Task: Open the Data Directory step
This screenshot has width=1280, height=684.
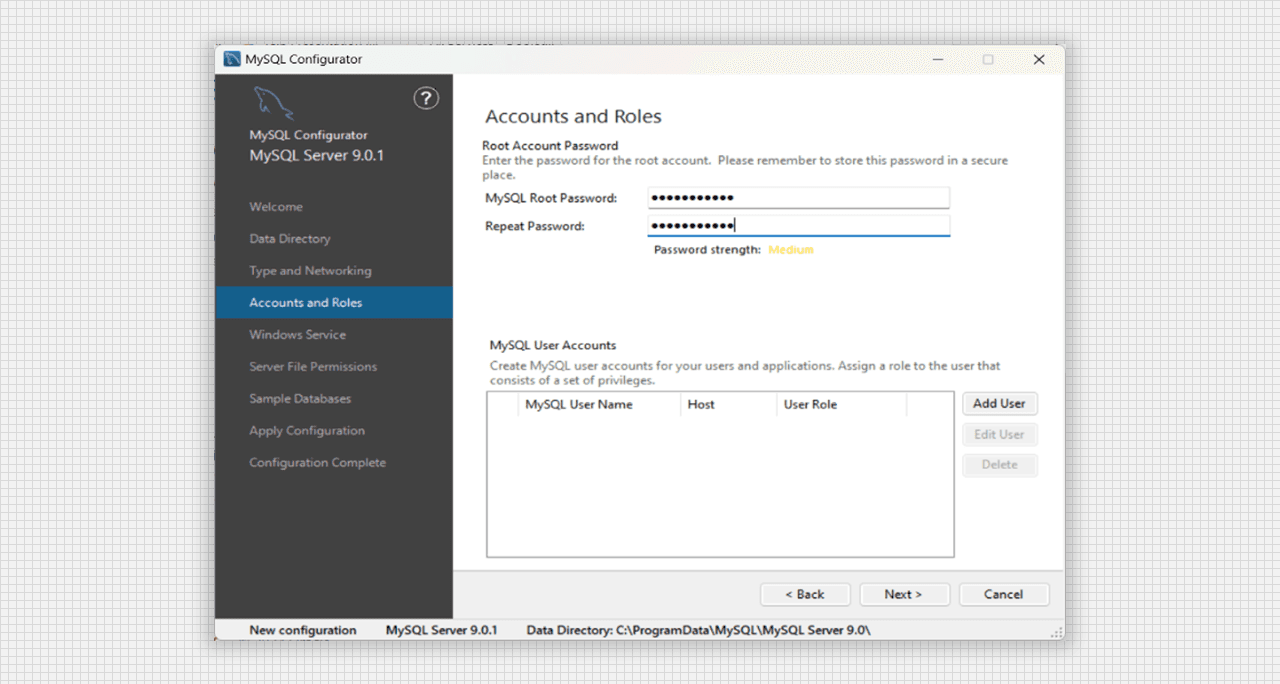Action: click(290, 239)
